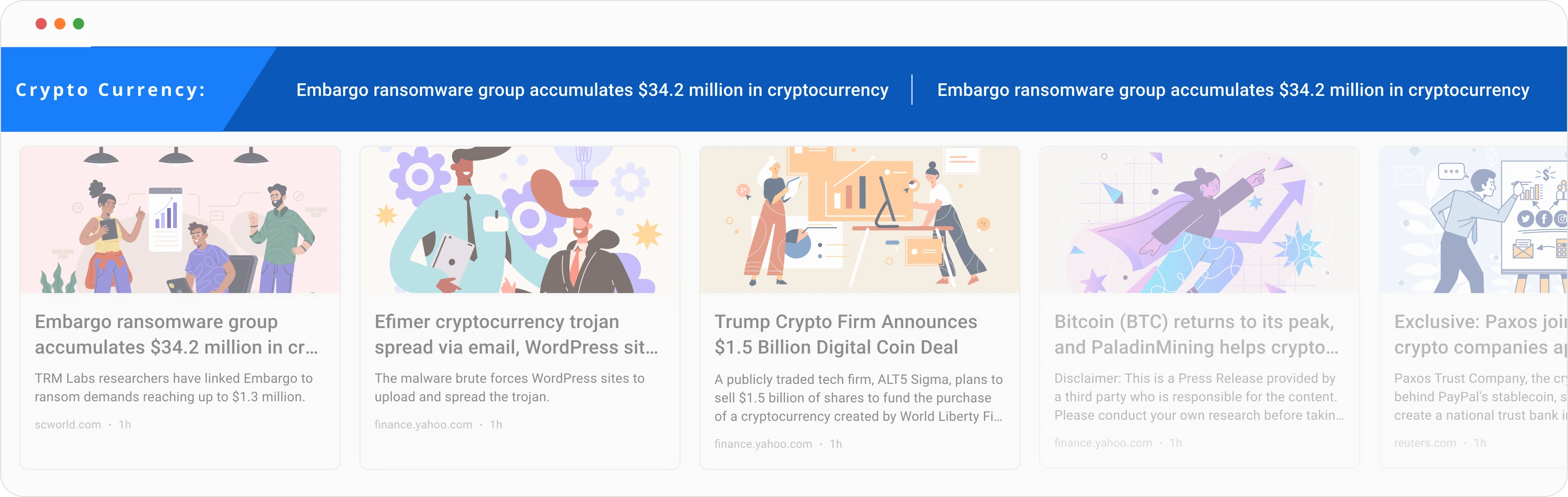
Task: Click the green maximize window dot
Action: coord(79,24)
